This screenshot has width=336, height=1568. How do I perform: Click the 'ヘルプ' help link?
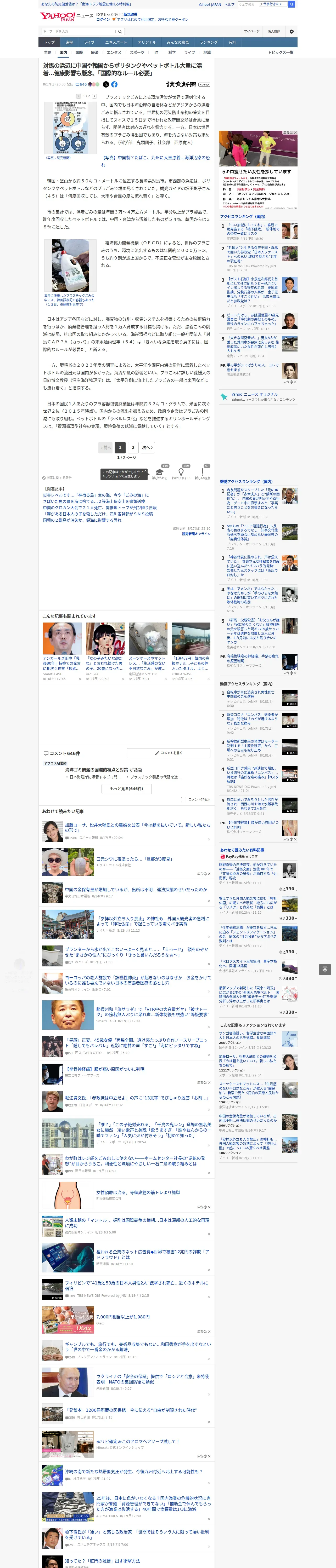(x=229, y=4)
